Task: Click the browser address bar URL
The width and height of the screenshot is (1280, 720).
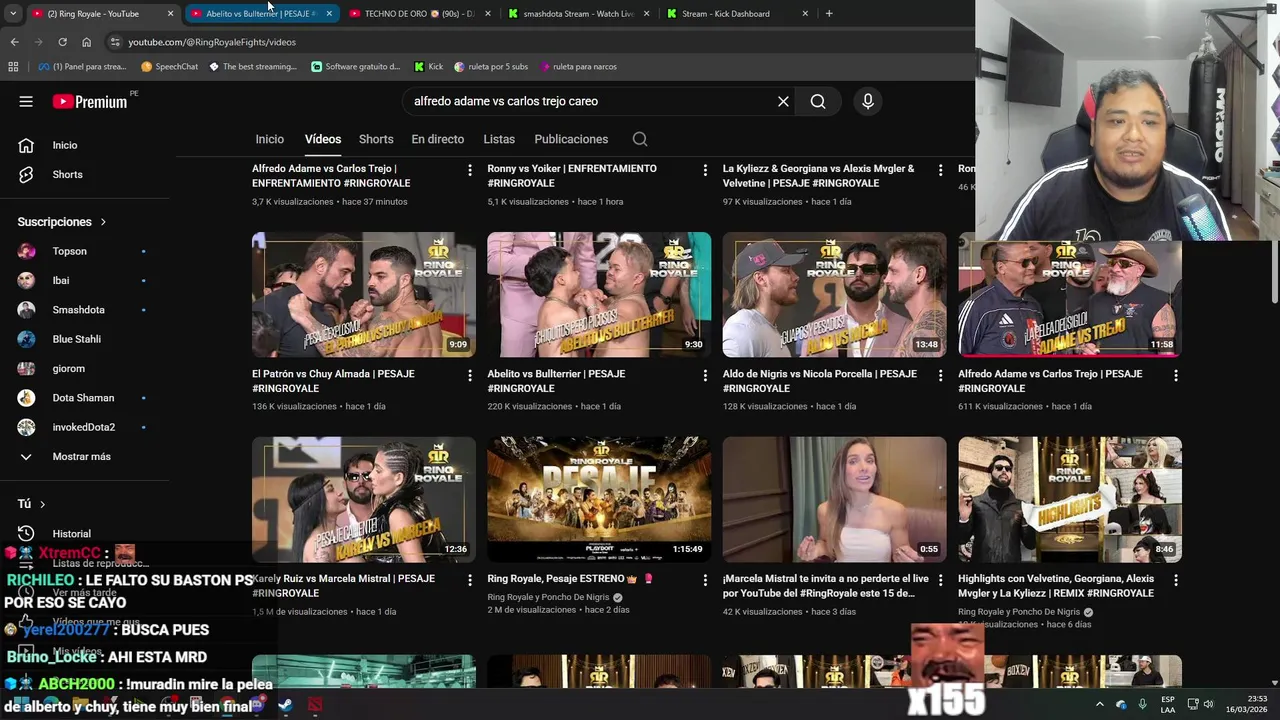Action: [212, 42]
